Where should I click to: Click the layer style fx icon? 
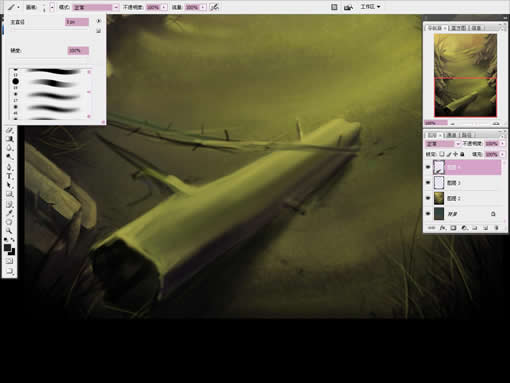442,228
